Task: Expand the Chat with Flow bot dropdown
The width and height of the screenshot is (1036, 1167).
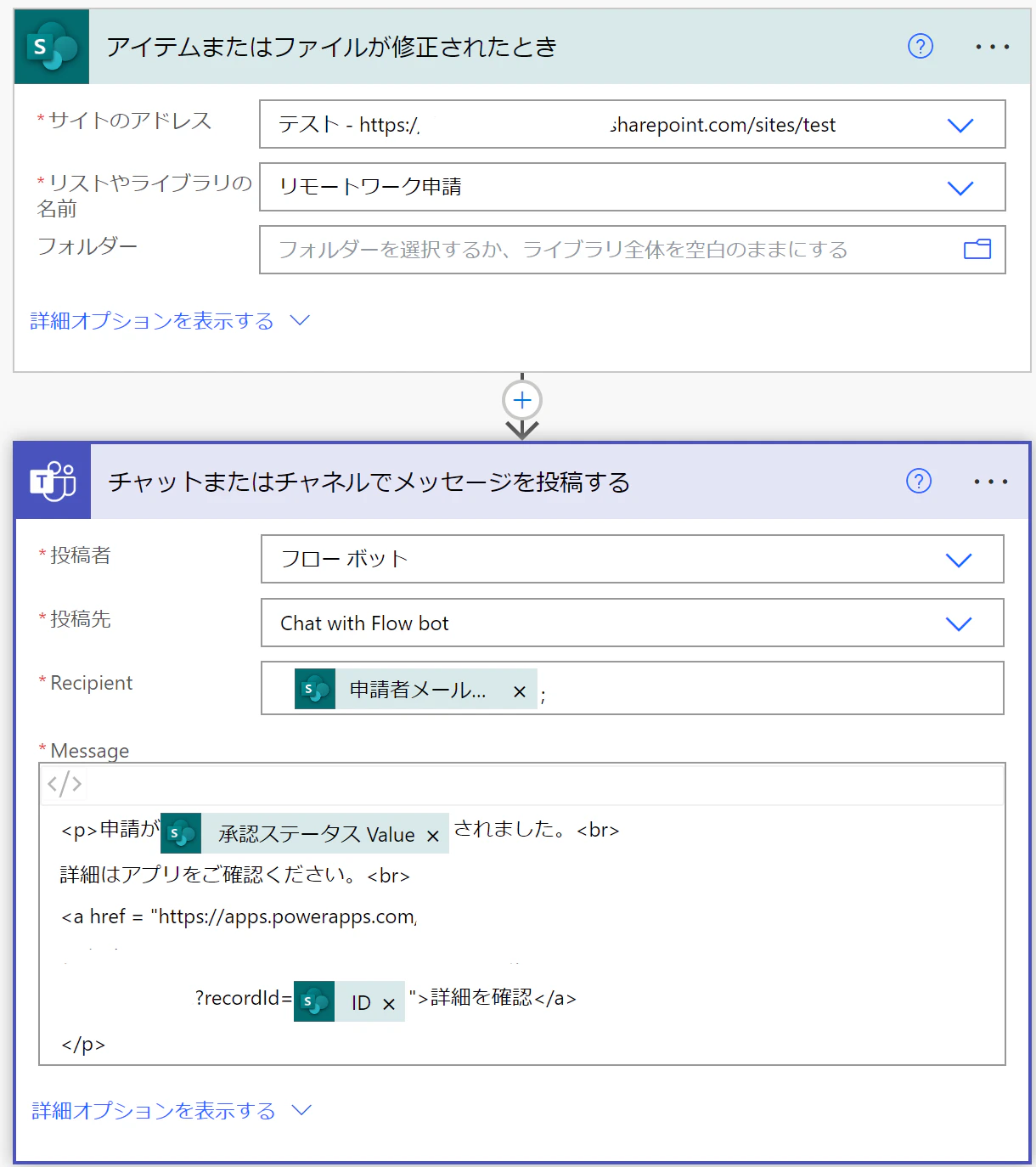Action: [958, 623]
